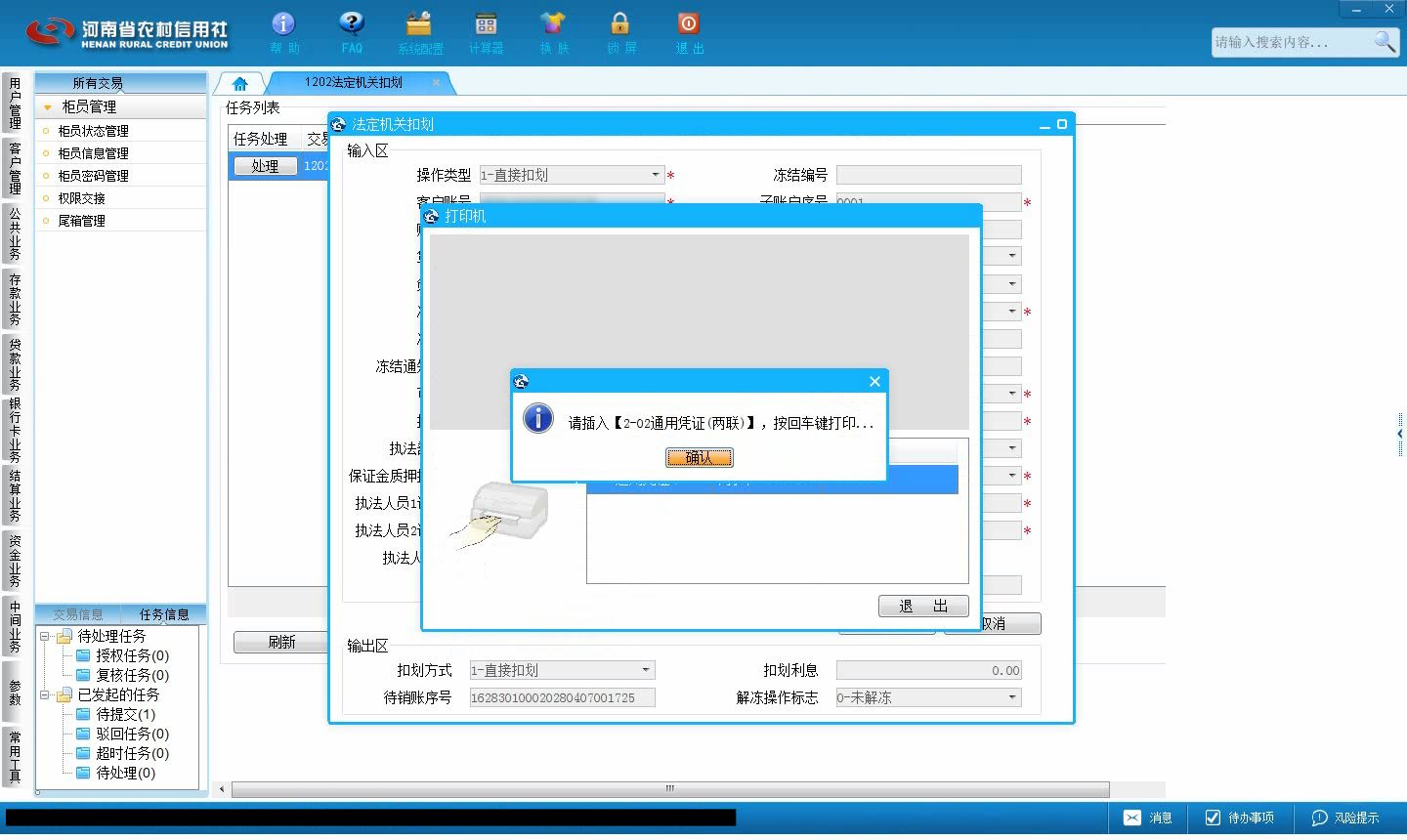
Task: Select the 公共业务 side tab
Action: coord(14,233)
